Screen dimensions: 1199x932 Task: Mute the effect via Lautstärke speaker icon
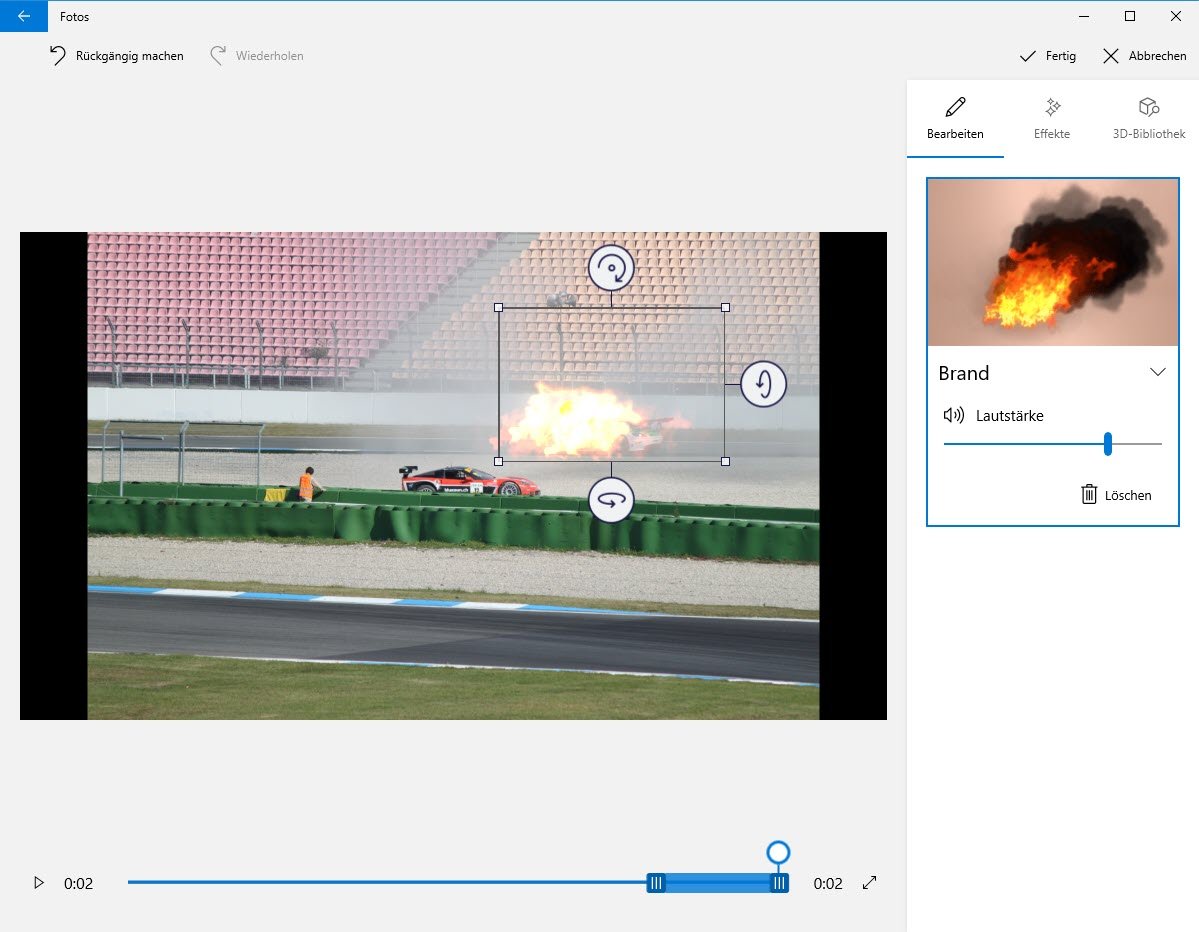[x=953, y=415]
